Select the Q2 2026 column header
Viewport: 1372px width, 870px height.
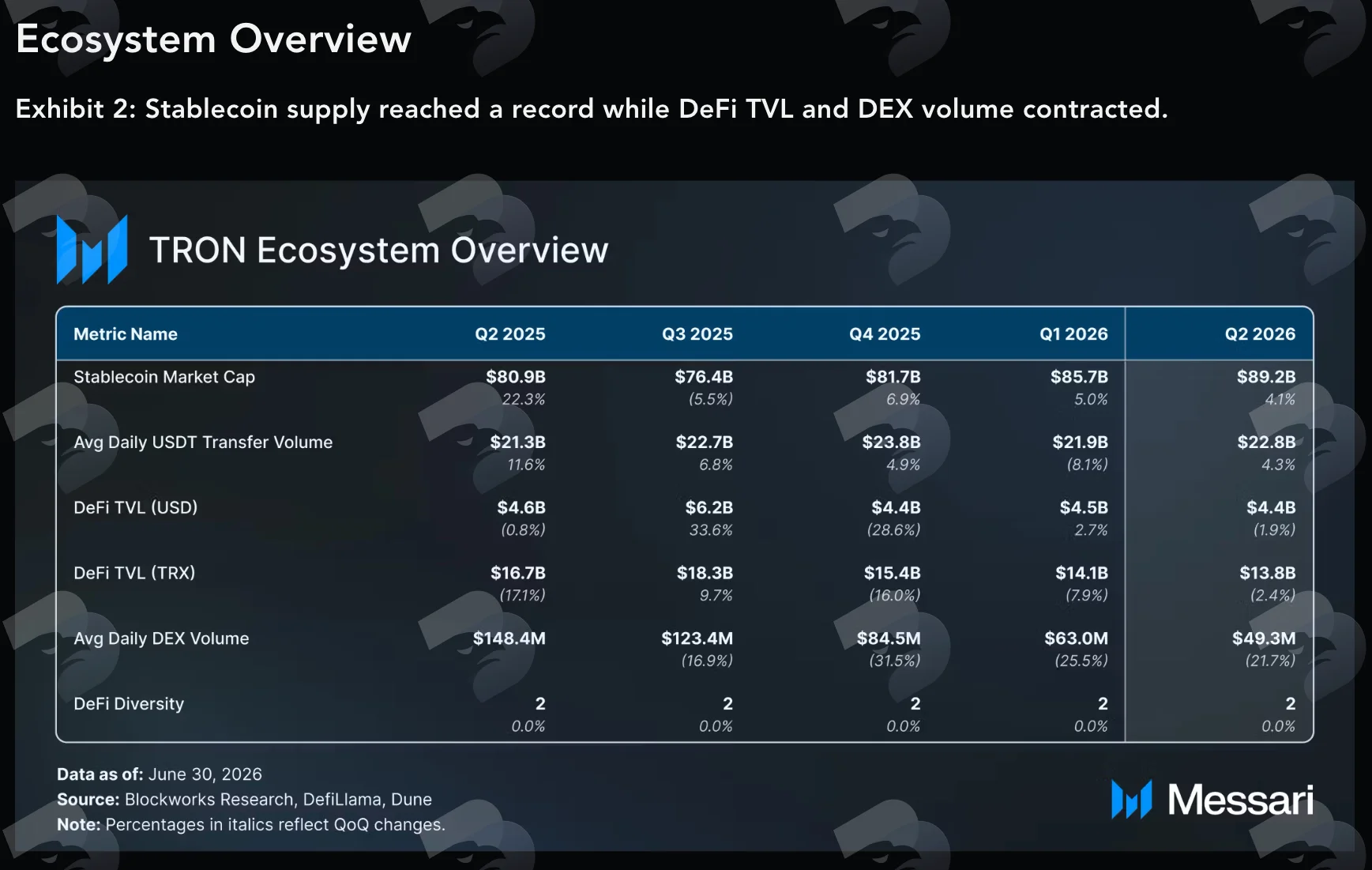(1260, 334)
